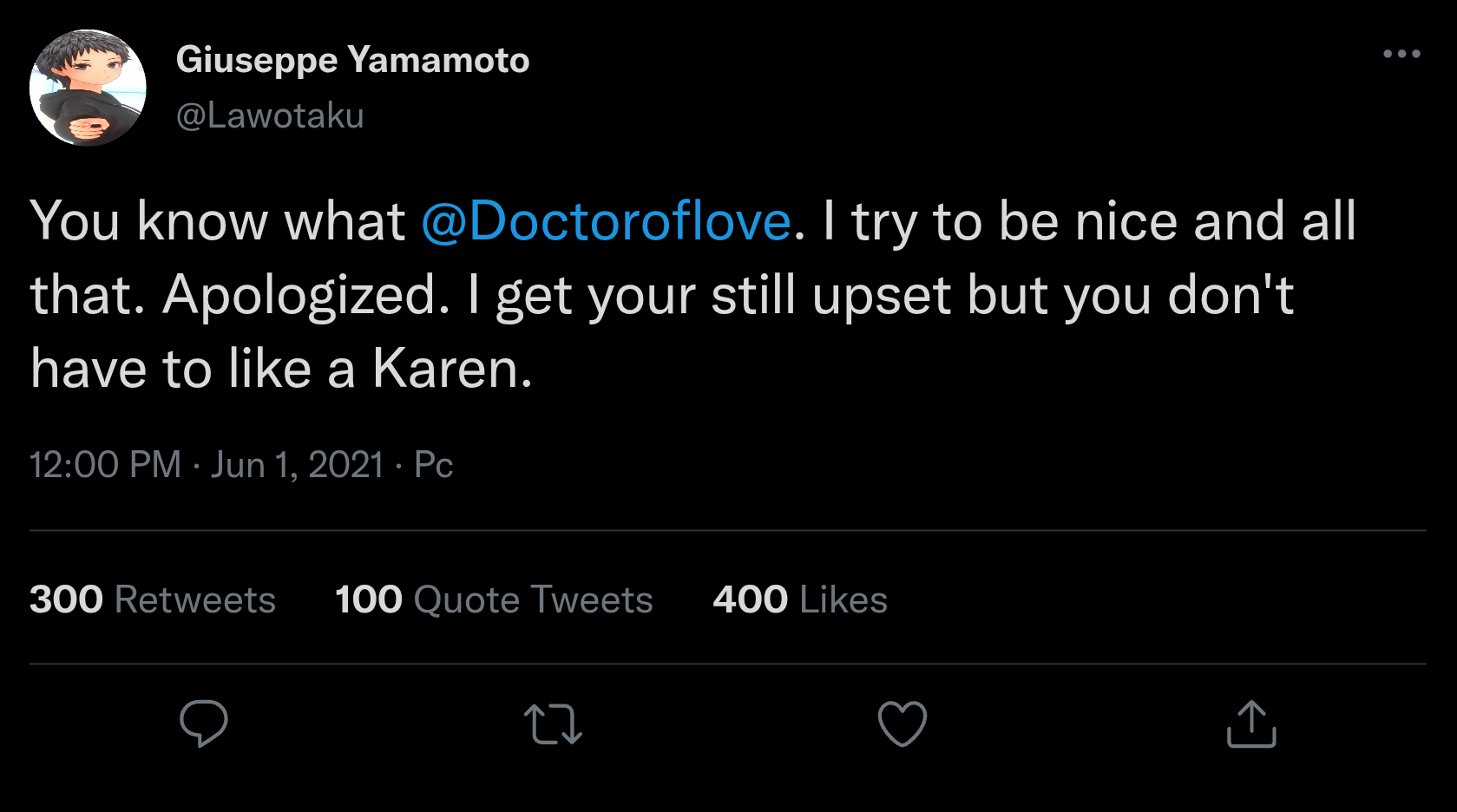Viewport: 1457px width, 812px height.
Task: Reply to the tweet via speech bubble icon
Action: [204, 724]
